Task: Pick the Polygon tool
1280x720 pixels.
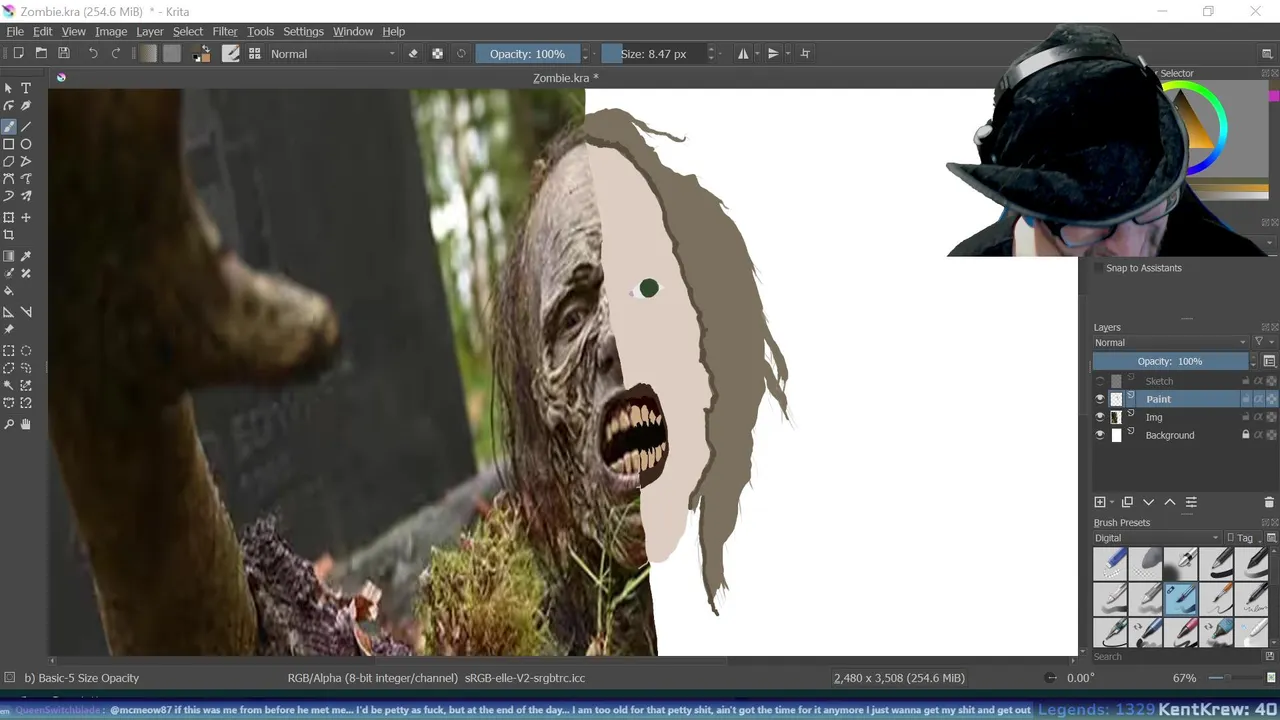Action: [9, 161]
